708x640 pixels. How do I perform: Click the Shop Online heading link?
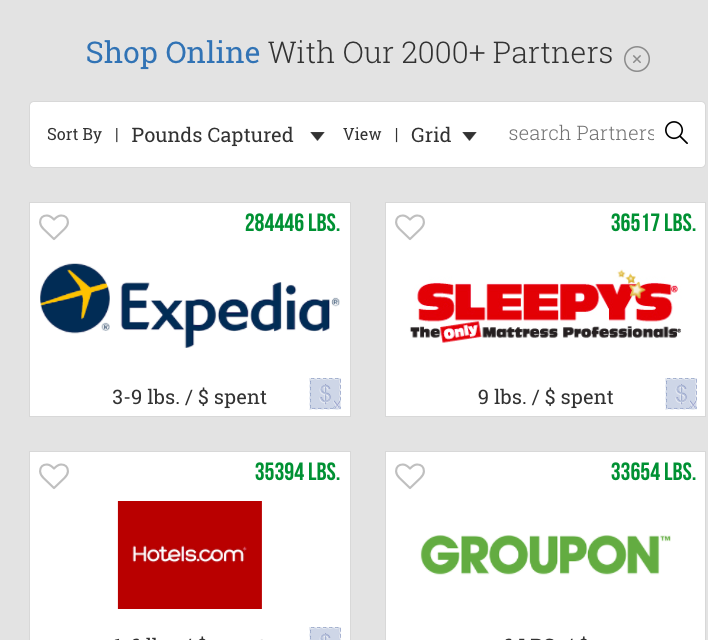pyautogui.click(x=173, y=53)
